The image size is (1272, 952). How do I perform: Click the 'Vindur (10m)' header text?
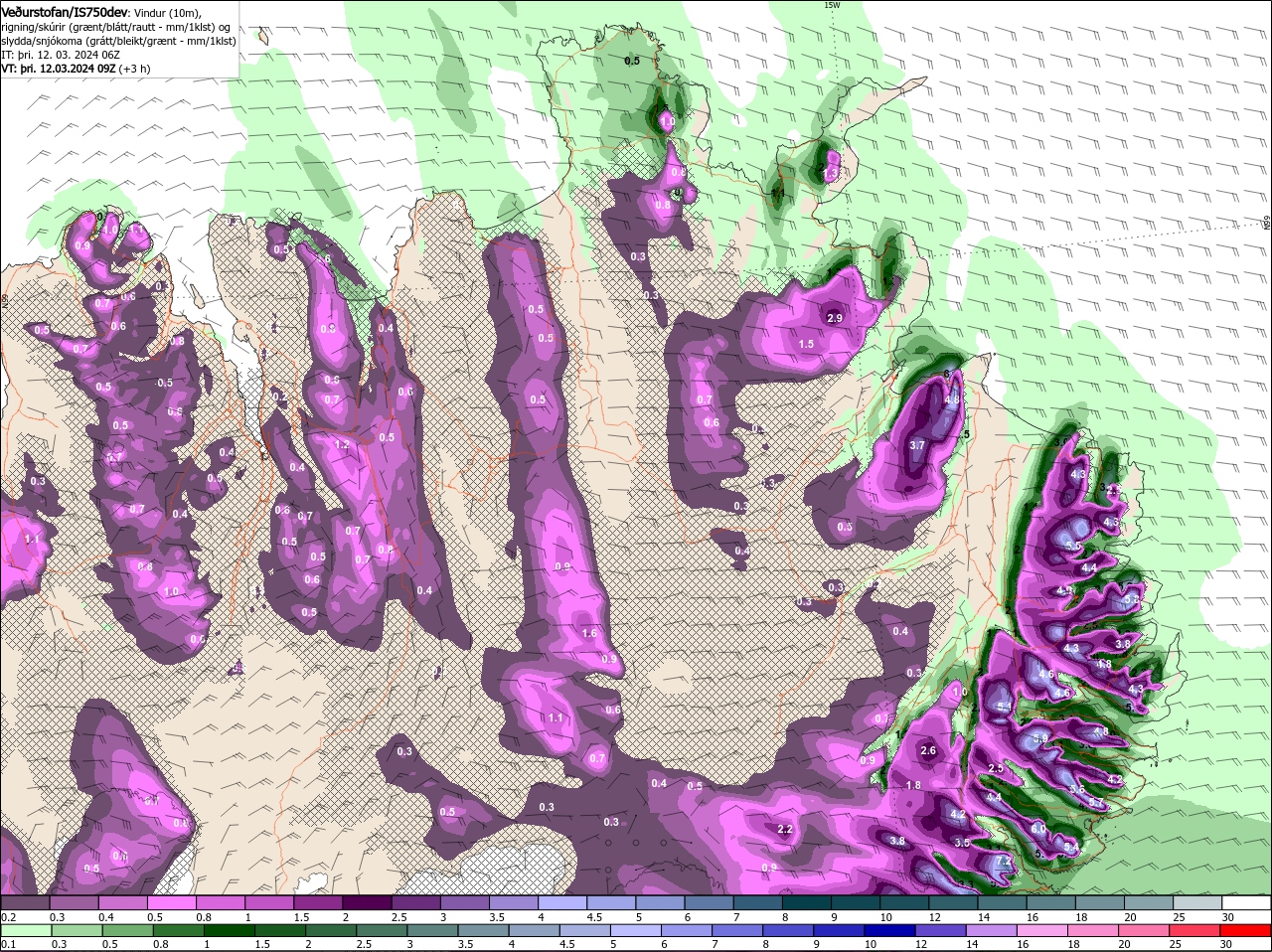[167, 12]
